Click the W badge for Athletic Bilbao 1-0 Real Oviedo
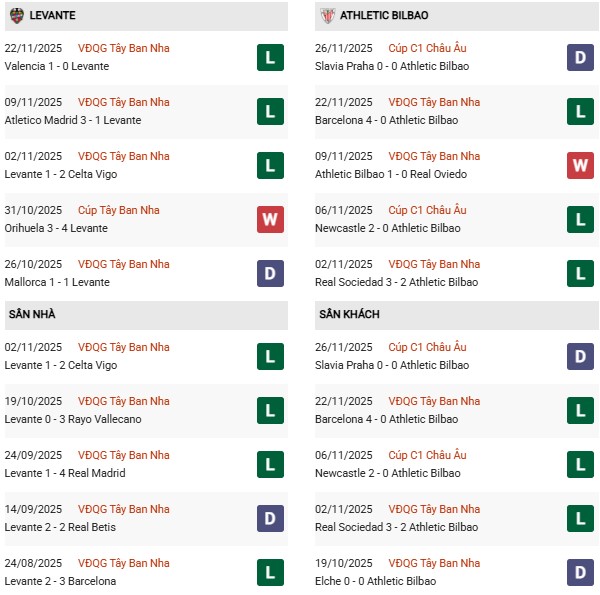 [580, 165]
